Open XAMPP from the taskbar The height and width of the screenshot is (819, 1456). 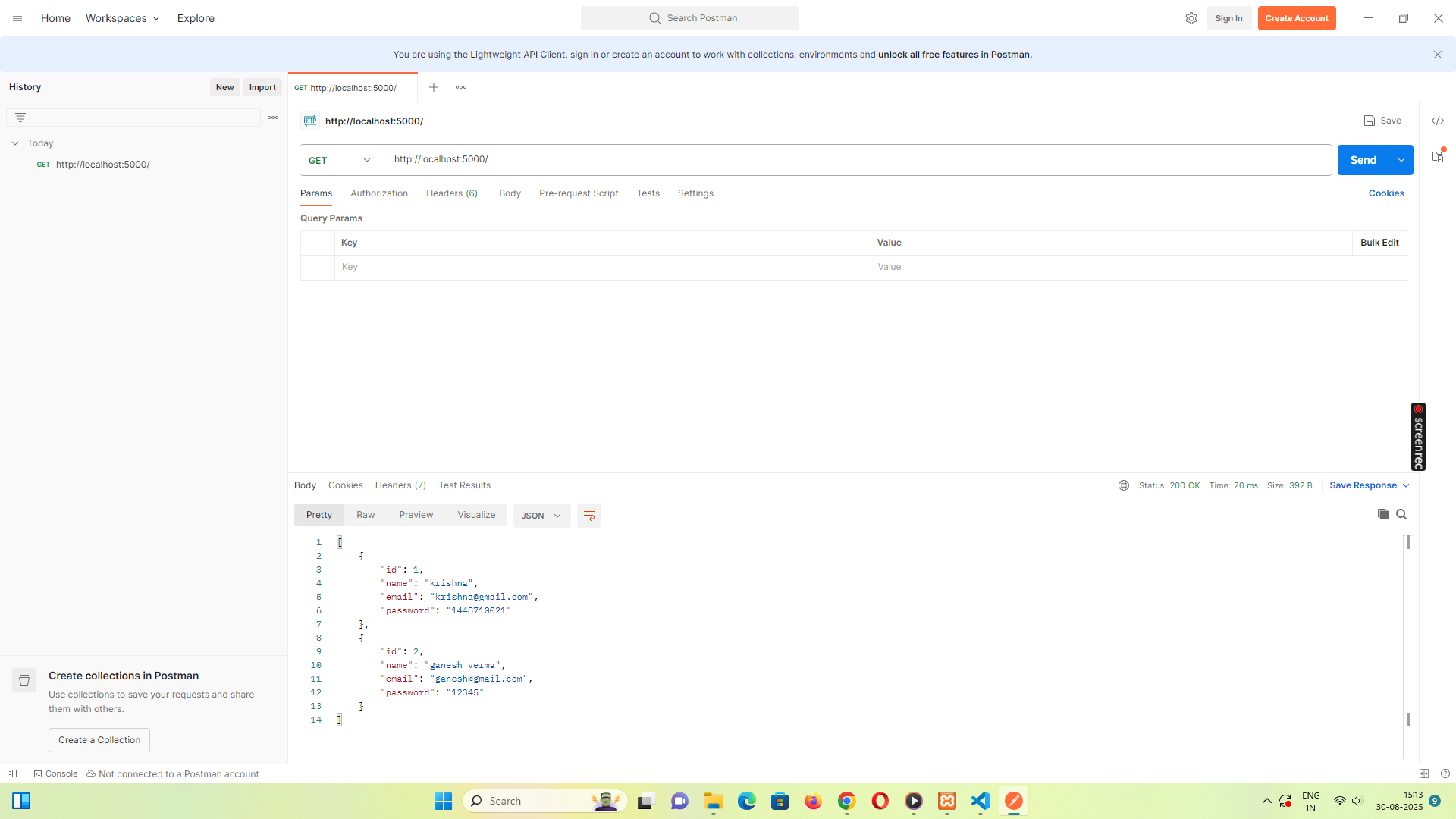[x=947, y=801]
